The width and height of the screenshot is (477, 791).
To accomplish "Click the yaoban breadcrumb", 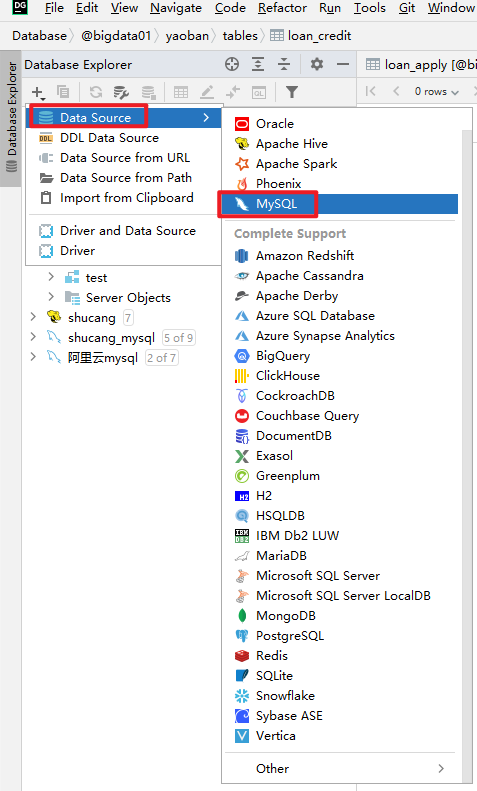I will 187,36.
